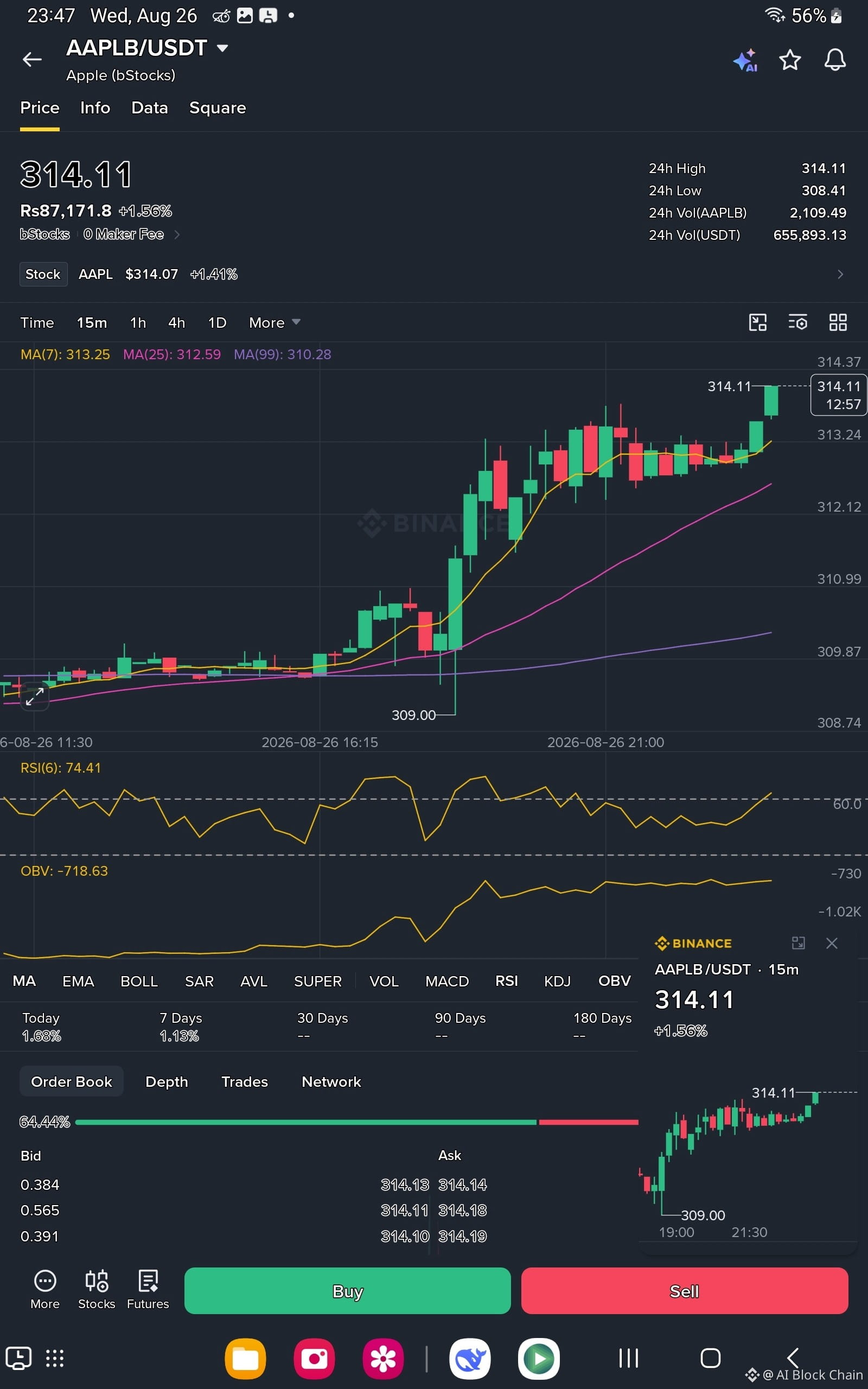Select the Trades tab
The image size is (868, 1389).
245,1081
